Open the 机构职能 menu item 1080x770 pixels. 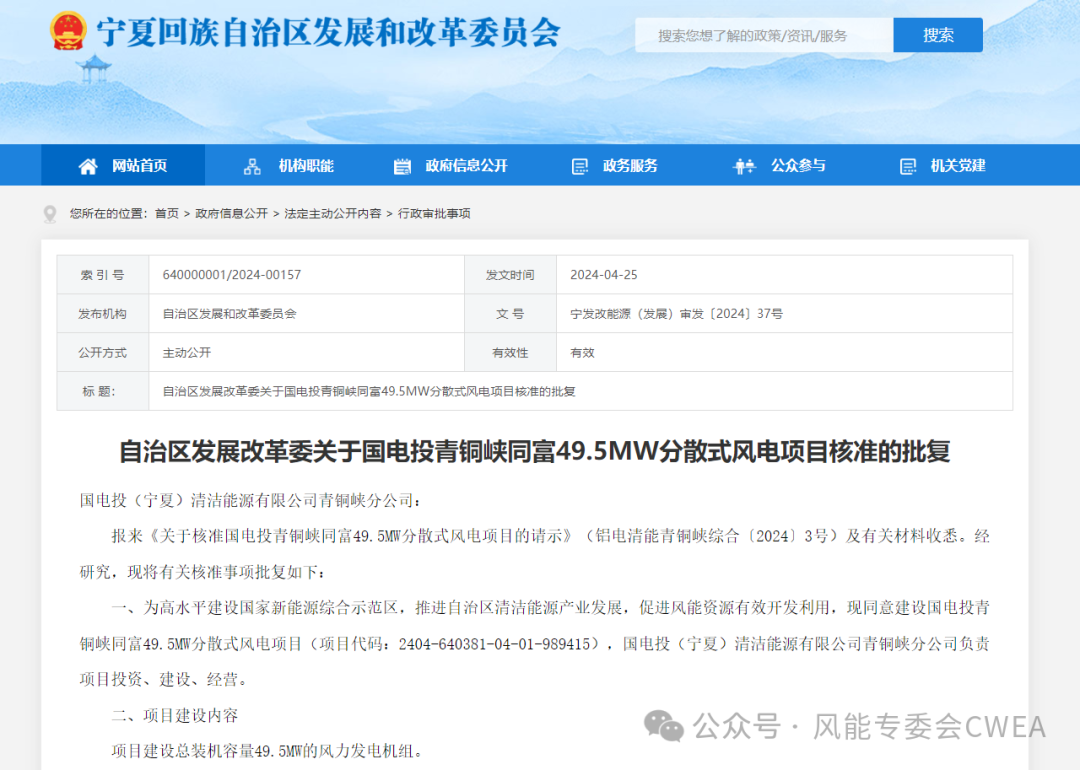tap(306, 166)
